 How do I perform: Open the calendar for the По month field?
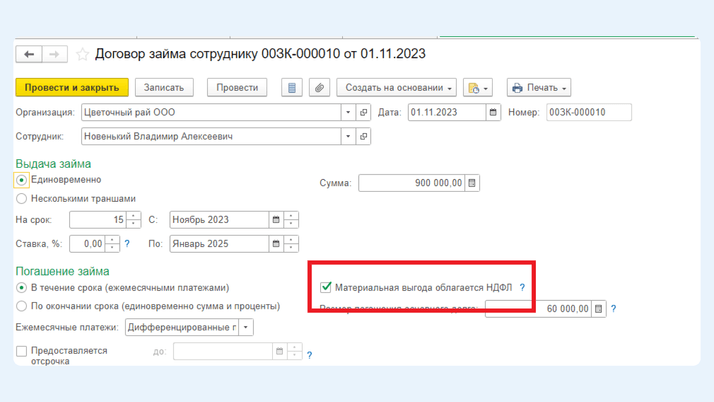pyautogui.click(x=275, y=244)
